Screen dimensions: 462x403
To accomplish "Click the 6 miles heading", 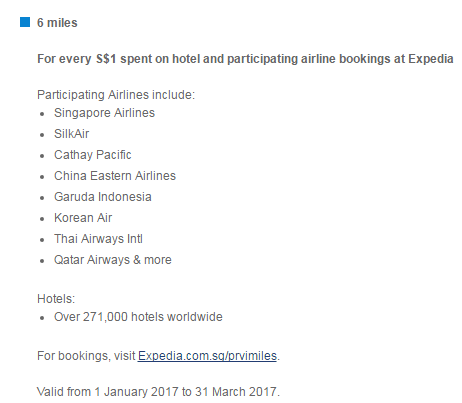I will click(x=57, y=23).
